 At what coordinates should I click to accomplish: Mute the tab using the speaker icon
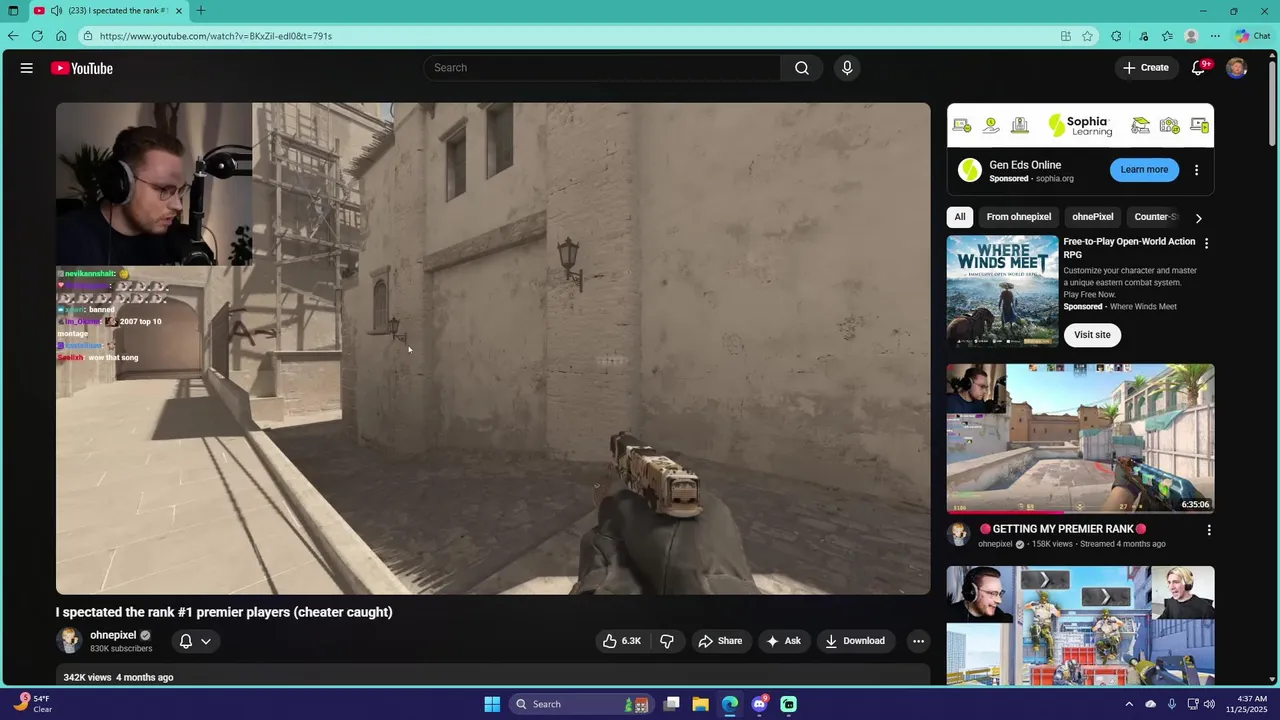coord(56,11)
